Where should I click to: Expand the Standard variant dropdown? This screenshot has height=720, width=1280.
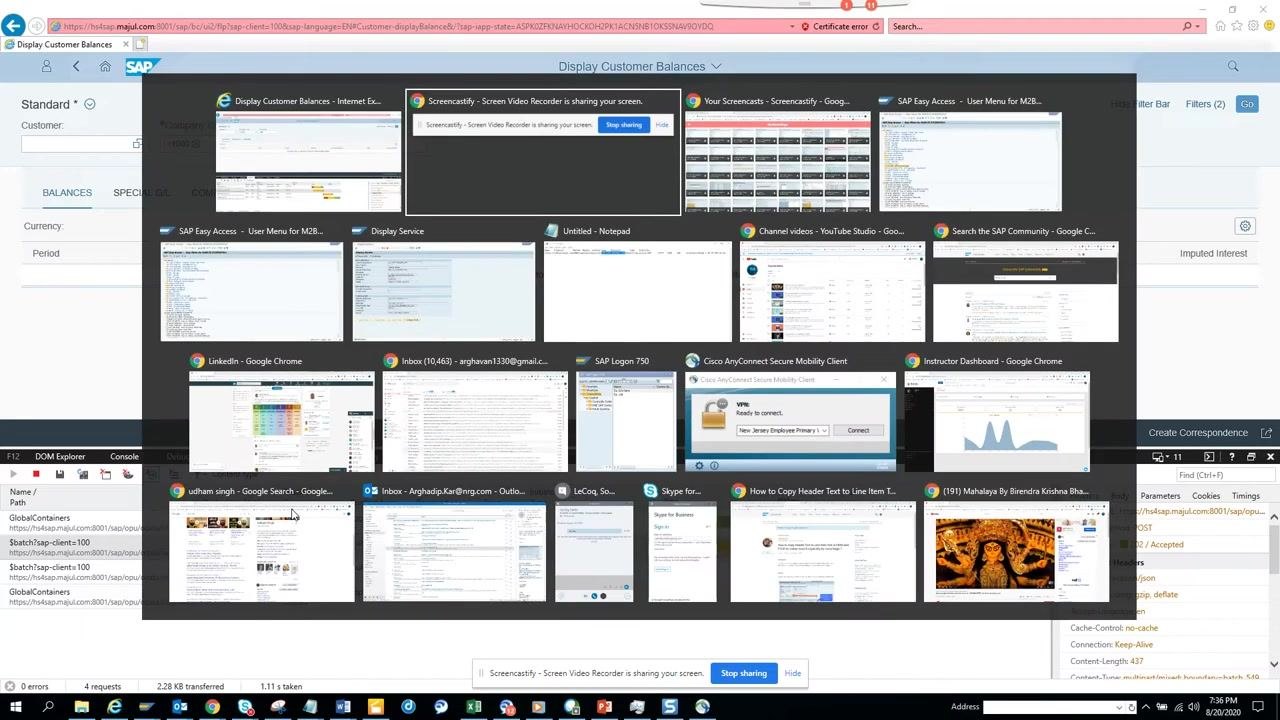(x=90, y=104)
